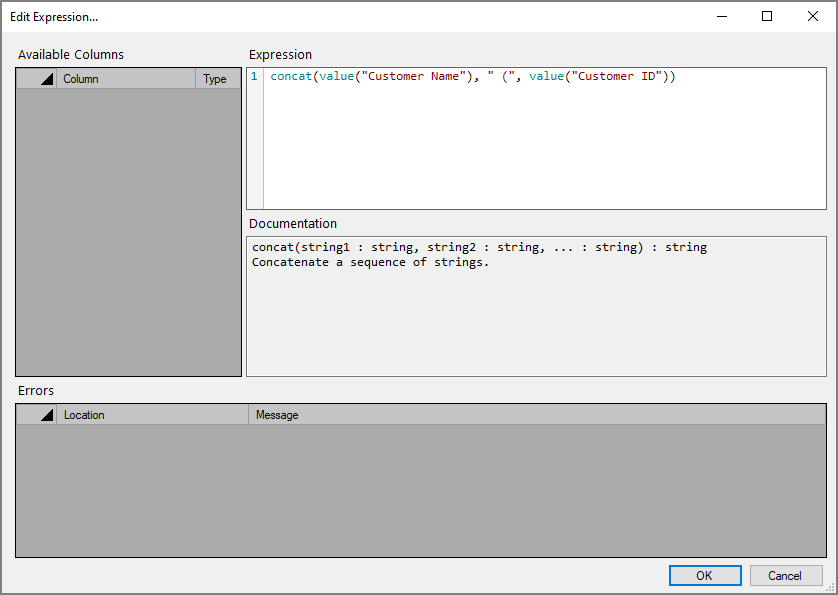Click the Location header in Errors panel
This screenshot has height=595, width=838.
pyautogui.click(x=85, y=414)
